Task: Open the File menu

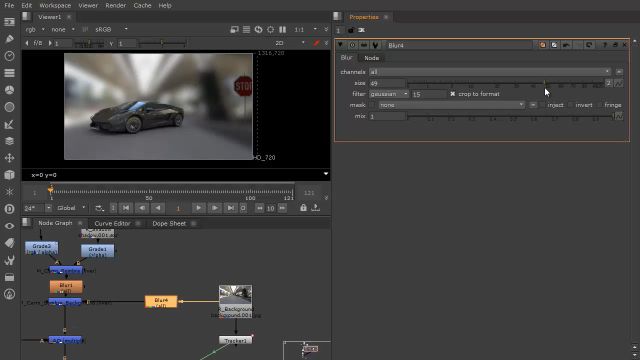Action: (9, 5)
